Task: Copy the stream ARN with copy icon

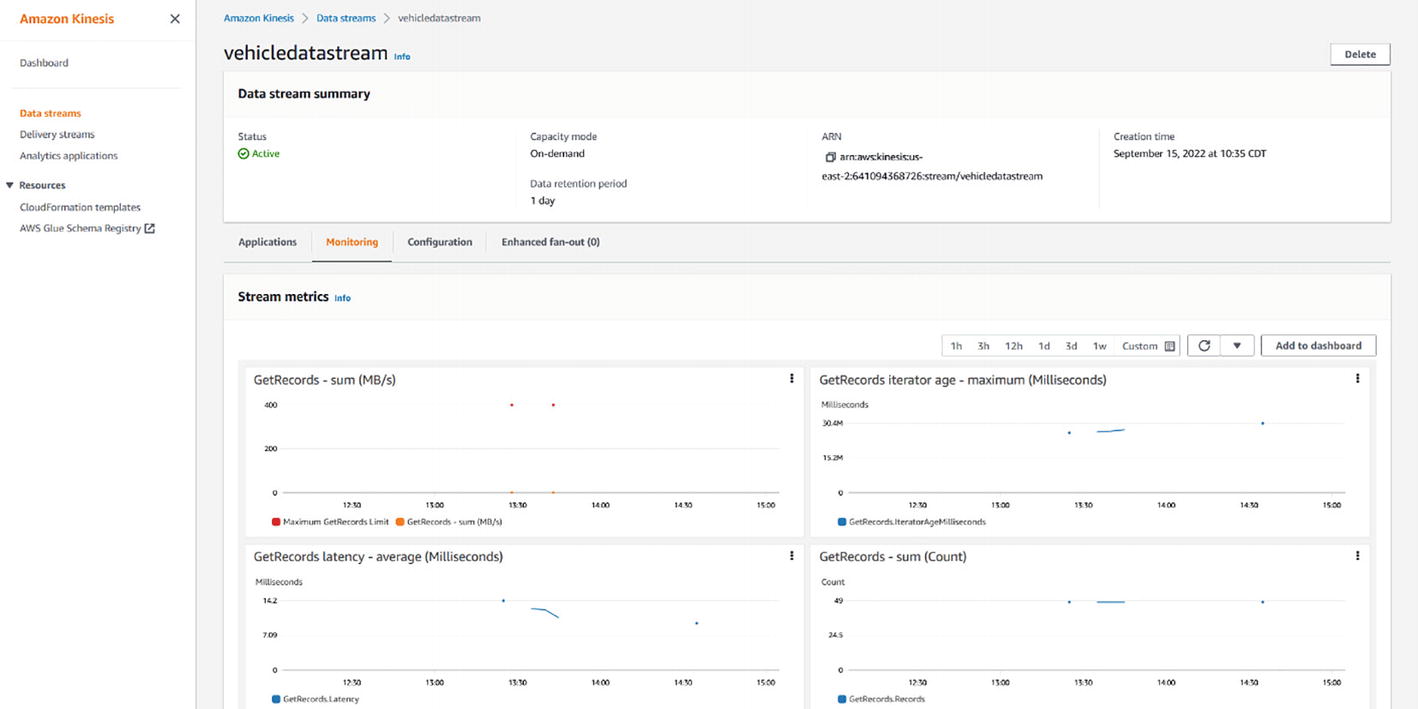Action: tap(830, 158)
